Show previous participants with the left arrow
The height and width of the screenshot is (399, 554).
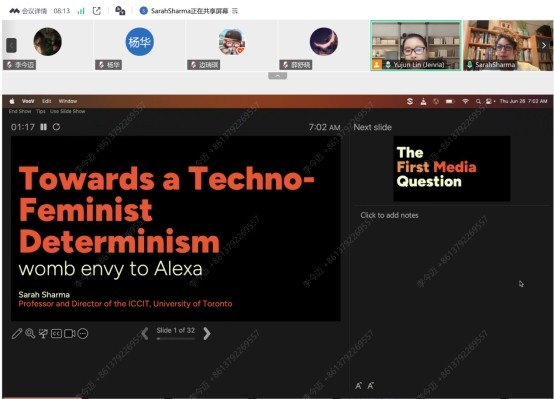[11, 45]
